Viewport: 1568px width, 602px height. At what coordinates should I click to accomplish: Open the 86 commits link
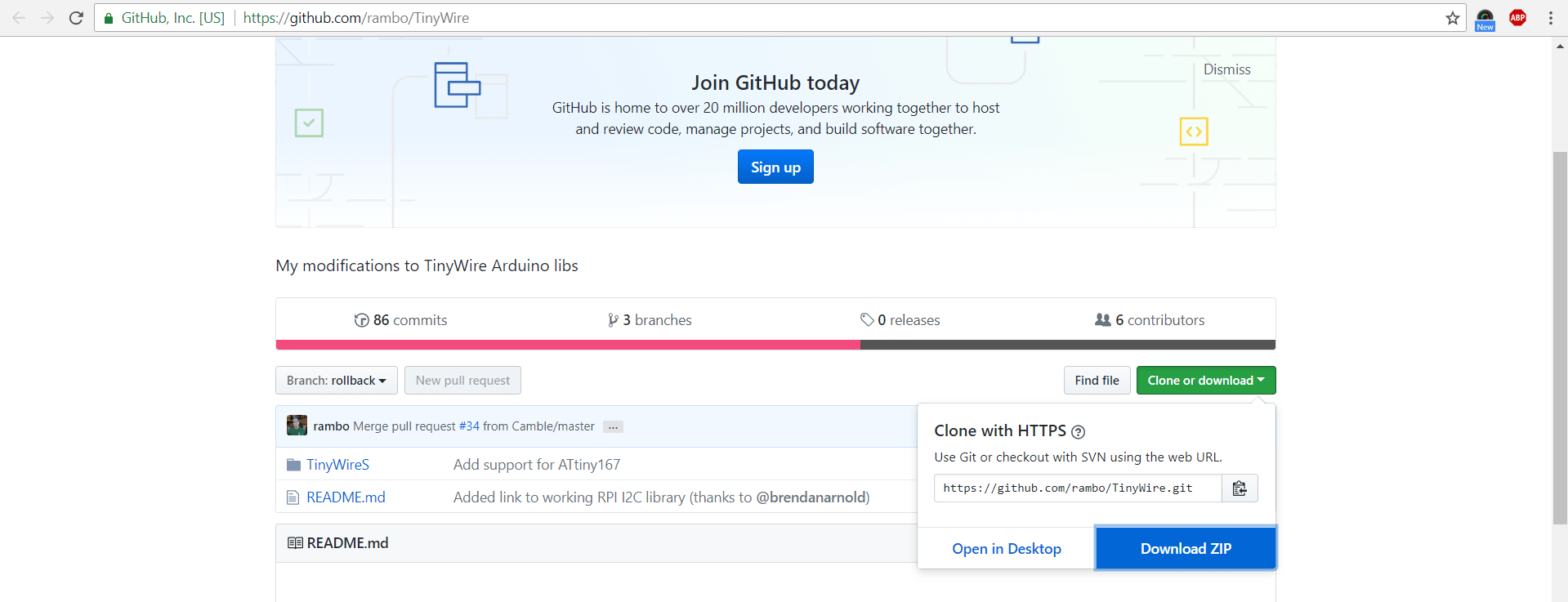[x=400, y=320]
